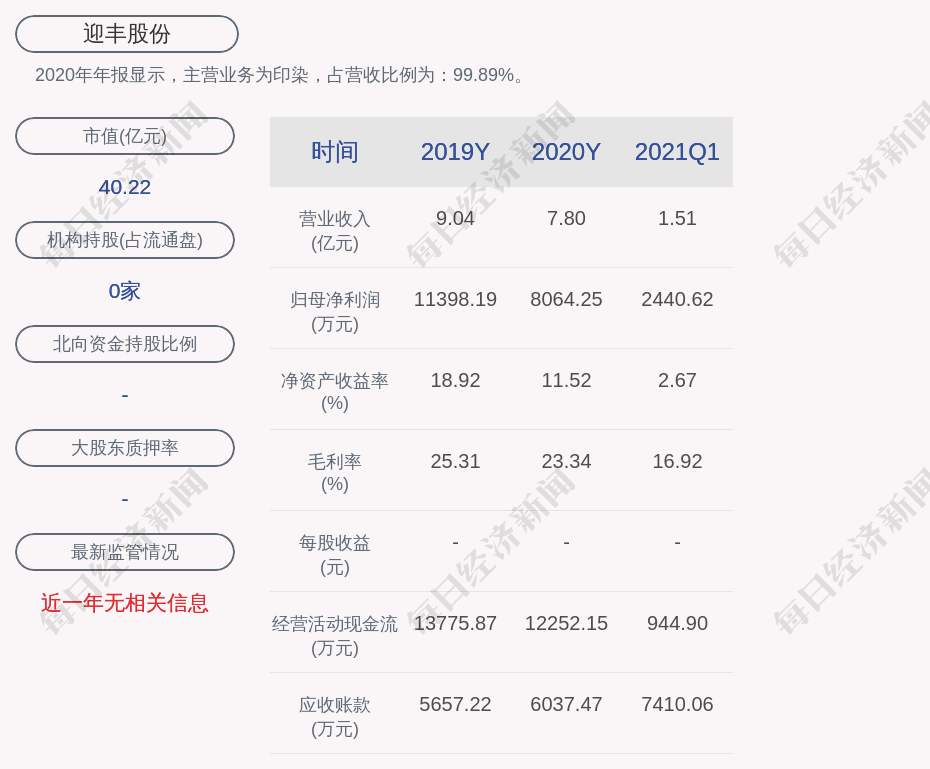Click the 2019Y net profit value 11398.19
The image size is (930, 769).
455,299
